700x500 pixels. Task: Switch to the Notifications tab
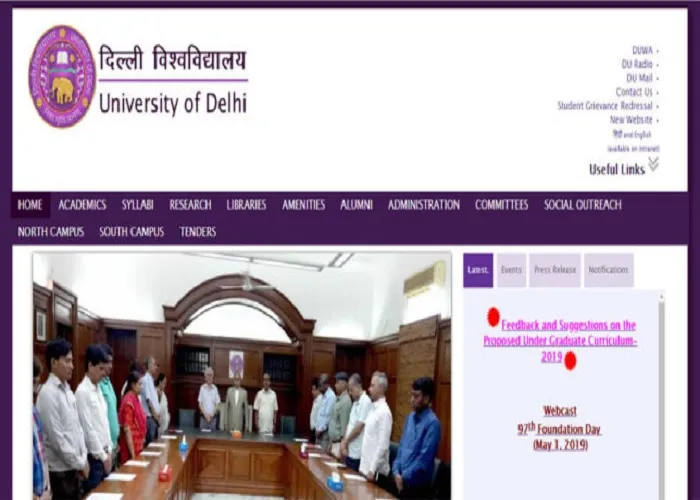click(608, 270)
